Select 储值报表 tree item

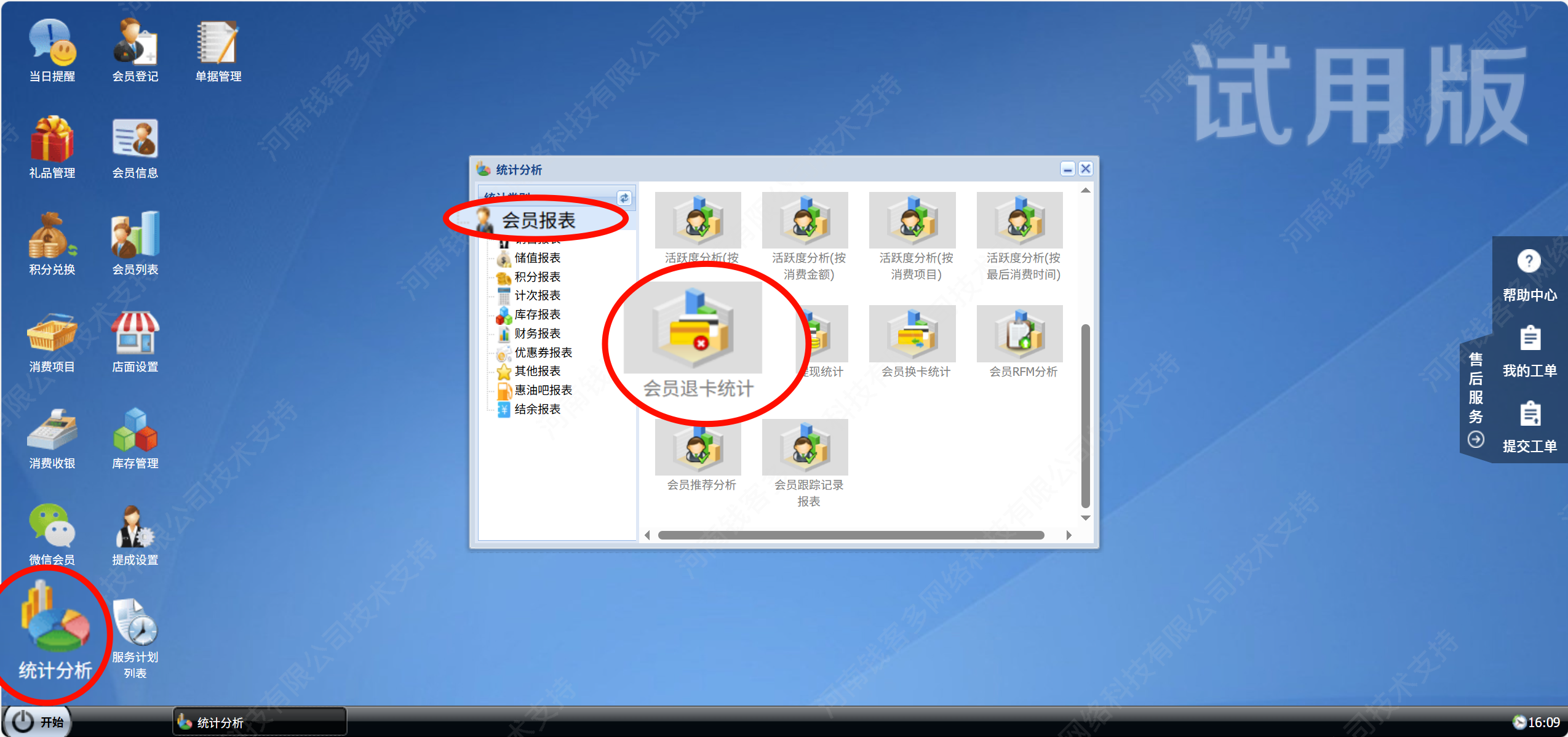537,258
